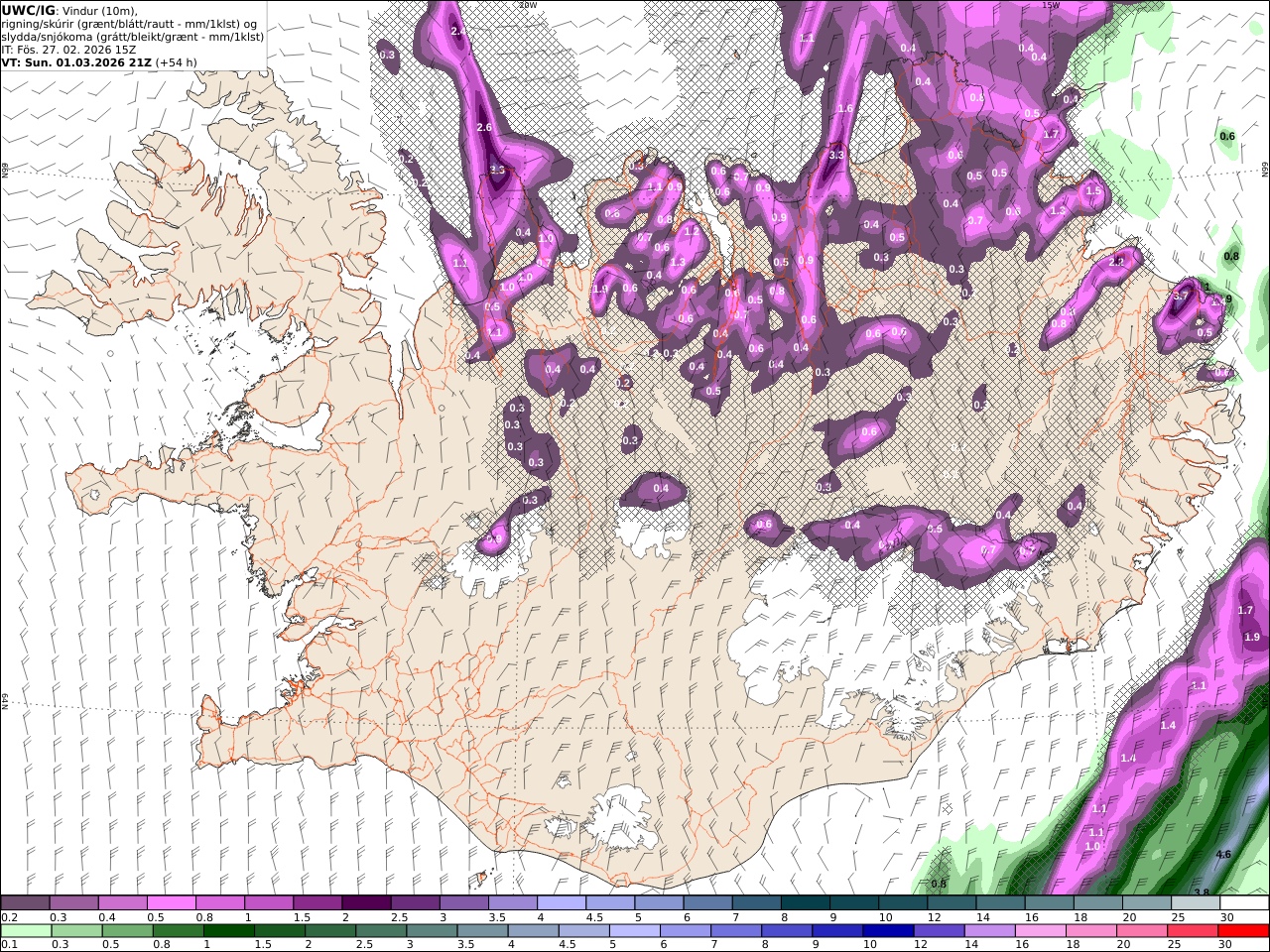Click the 4.6 rain value in southeast corner
This screenshot has width=1270, height=952.
(x=1223, y=854)
